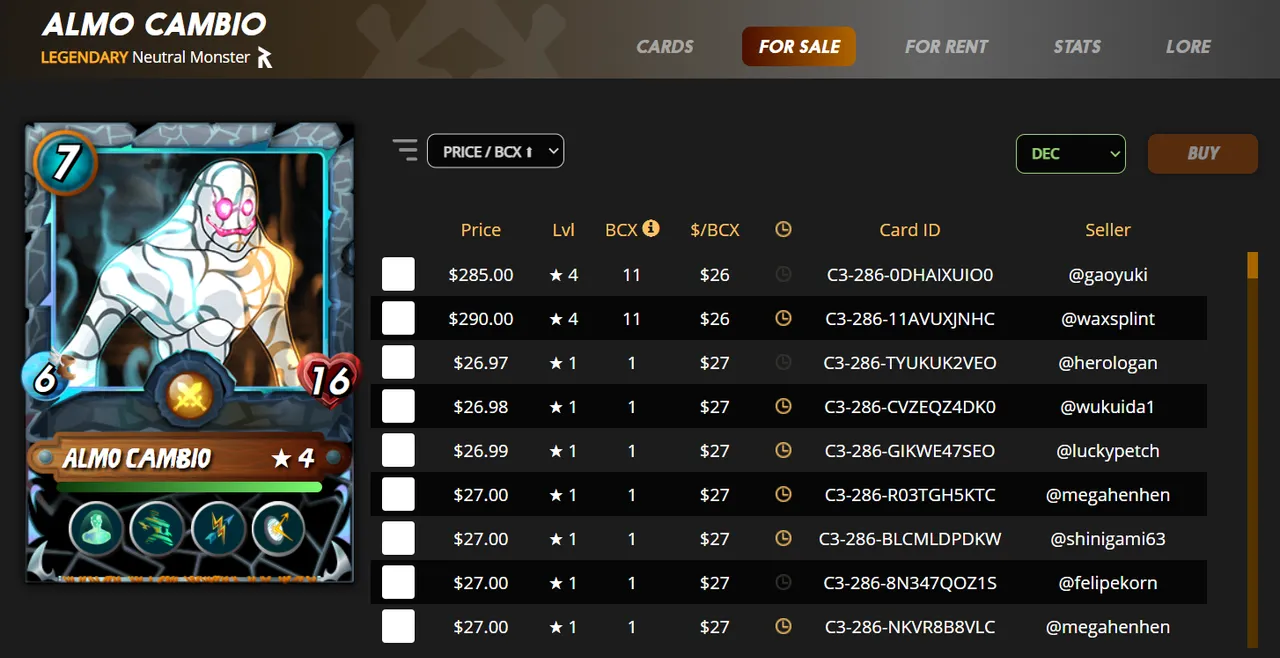Image resolution: width=1280 pixels, height=658 pixels.
Task: Open the PRICE / BCX sort dropdown
Action: [495, 151]
